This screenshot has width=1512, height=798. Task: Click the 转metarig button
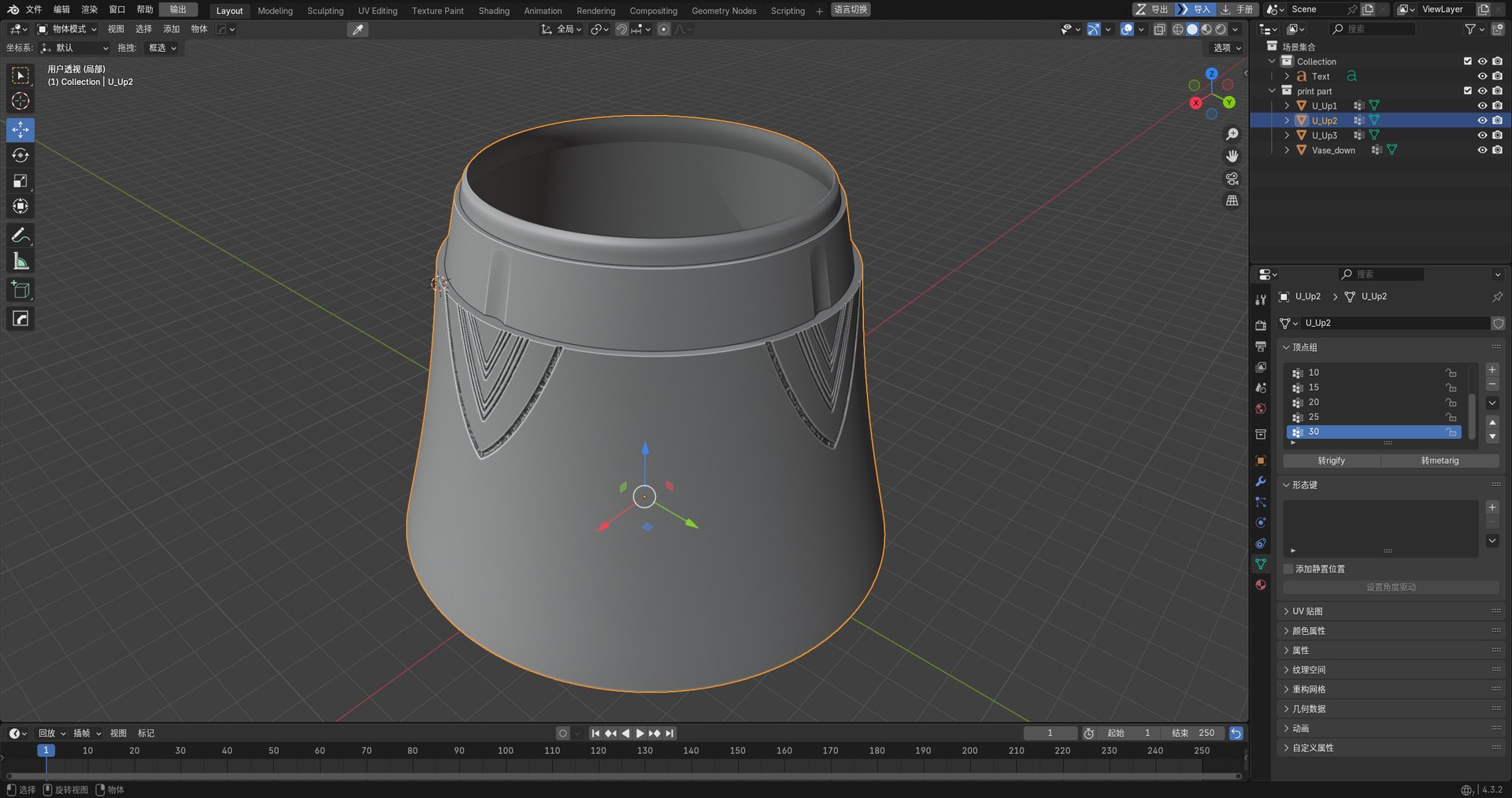click(x=1440, y=461)
